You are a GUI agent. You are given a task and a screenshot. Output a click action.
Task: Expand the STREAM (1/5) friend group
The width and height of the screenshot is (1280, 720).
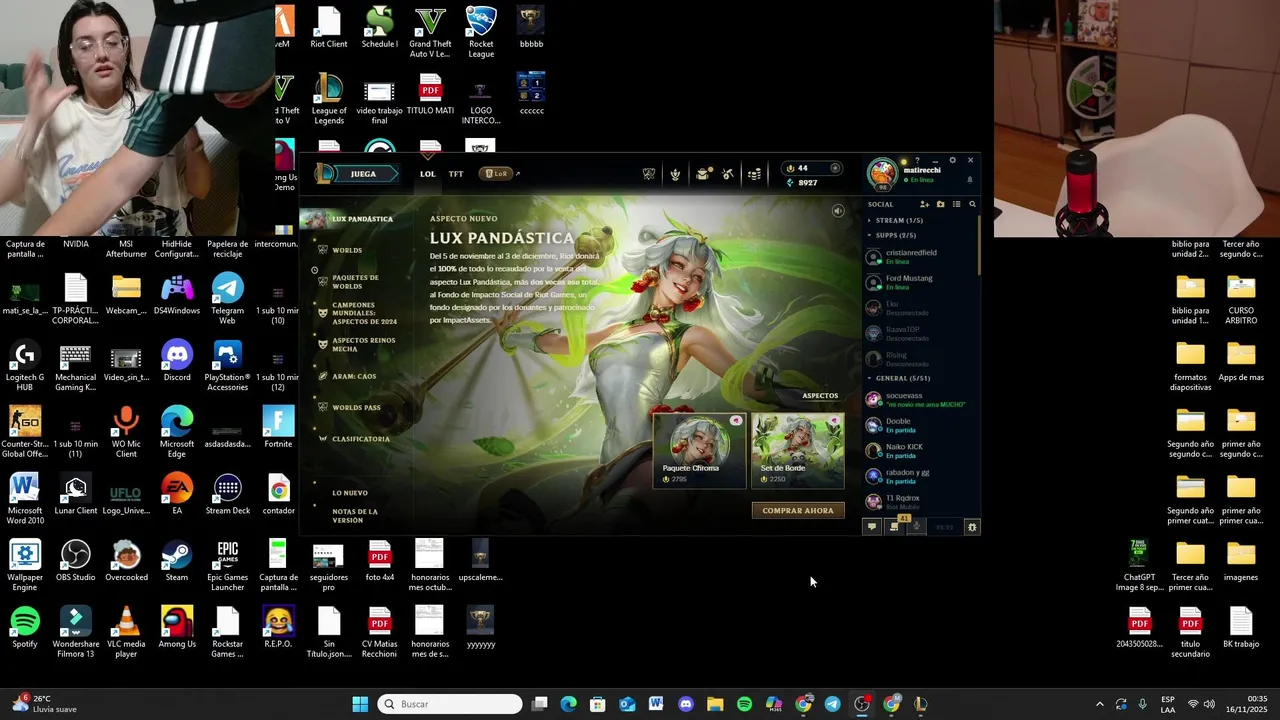[x=897, y=220]
